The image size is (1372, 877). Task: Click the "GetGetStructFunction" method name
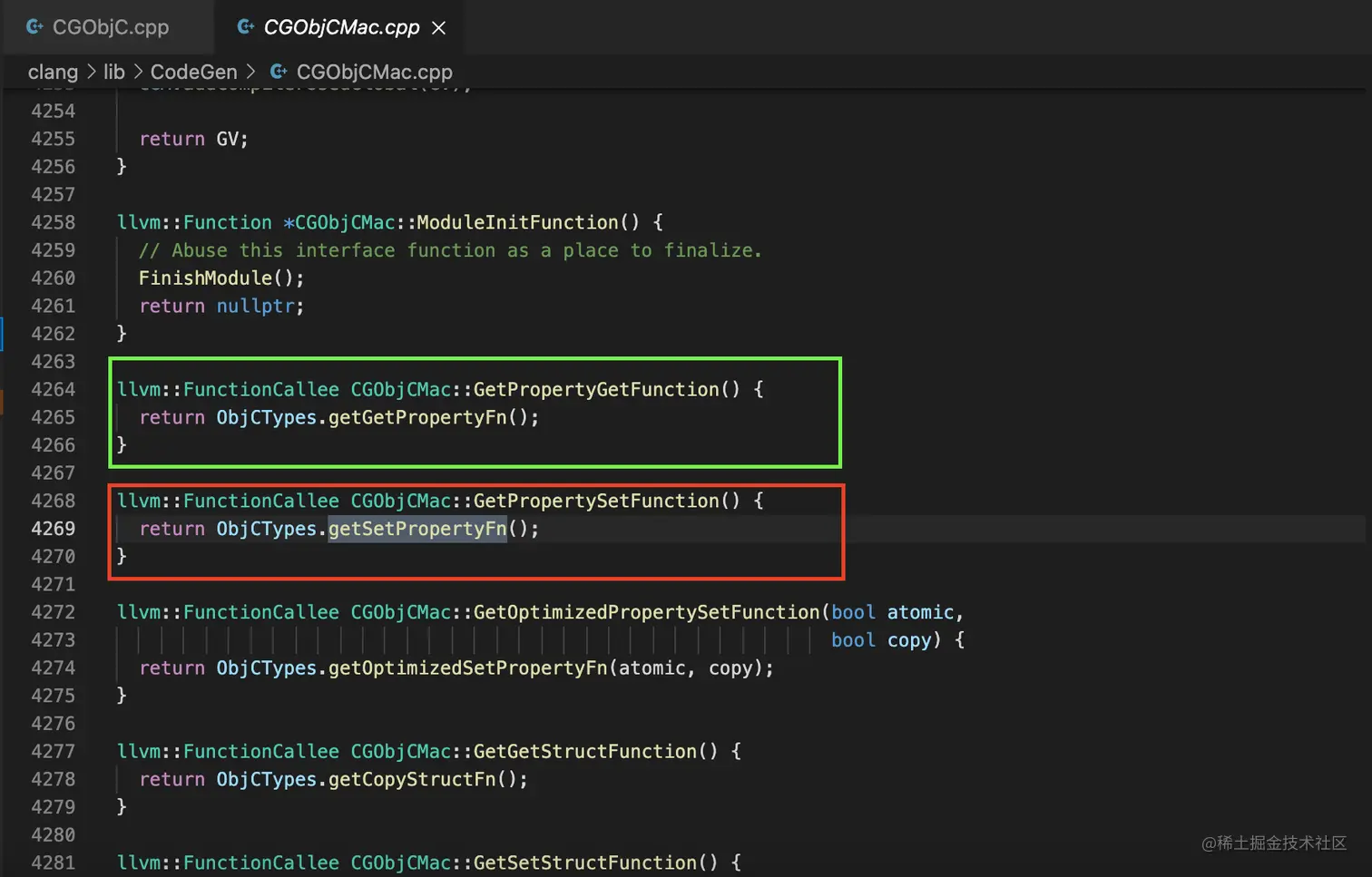[584, 751]
